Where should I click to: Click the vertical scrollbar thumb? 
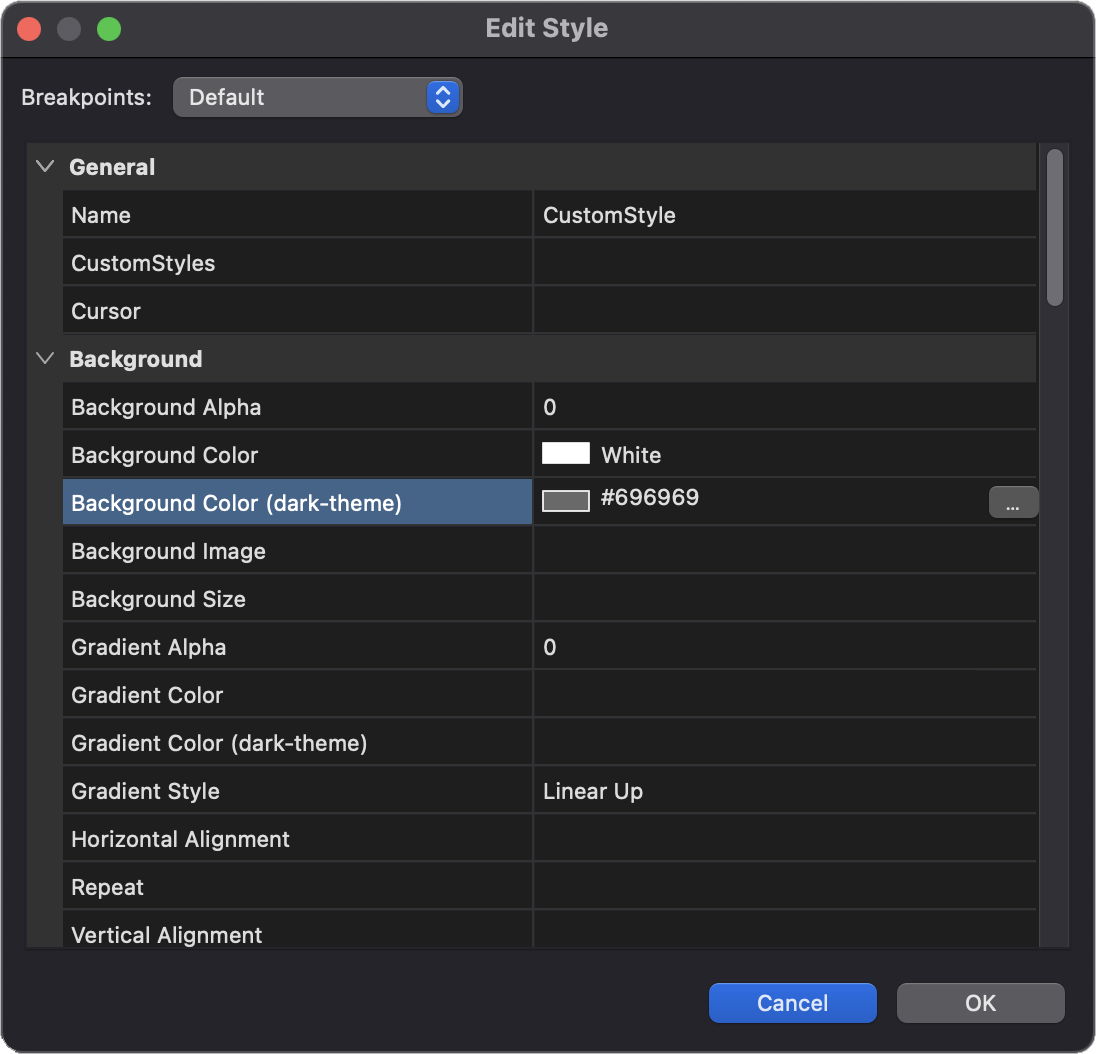(1054, 227)
